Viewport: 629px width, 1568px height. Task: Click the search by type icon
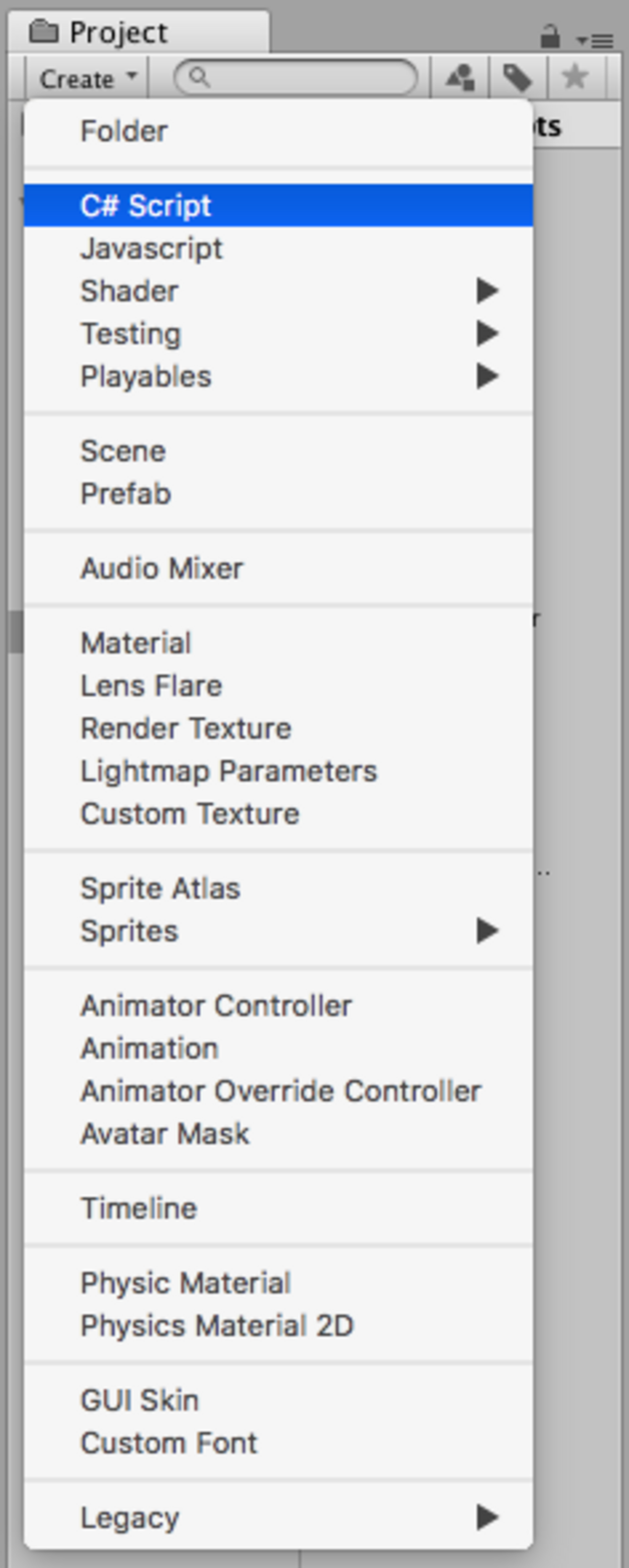(x=461, y=77)
